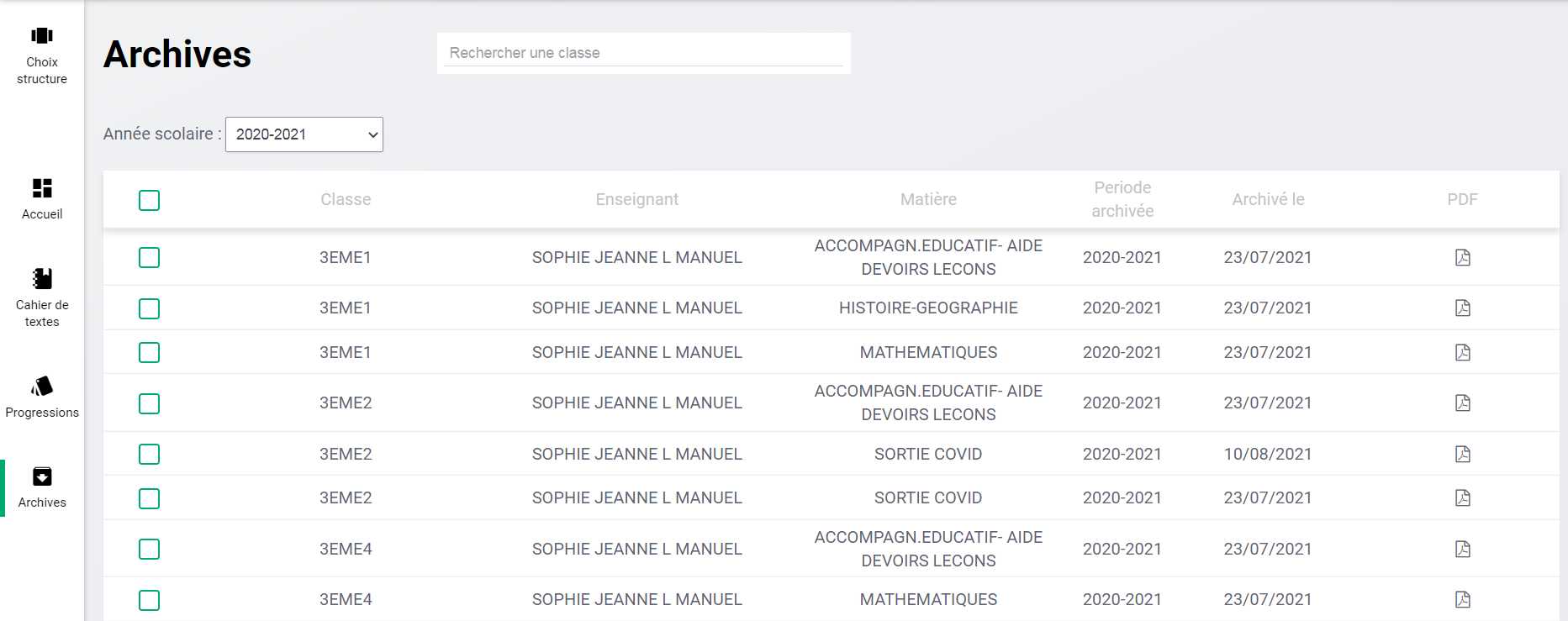The height and width of the screenshot is (621, 1568).
Task: Open PDF for 3EME1 ACCOMPAGN.EDUCATIF row
Action: 1463,257
